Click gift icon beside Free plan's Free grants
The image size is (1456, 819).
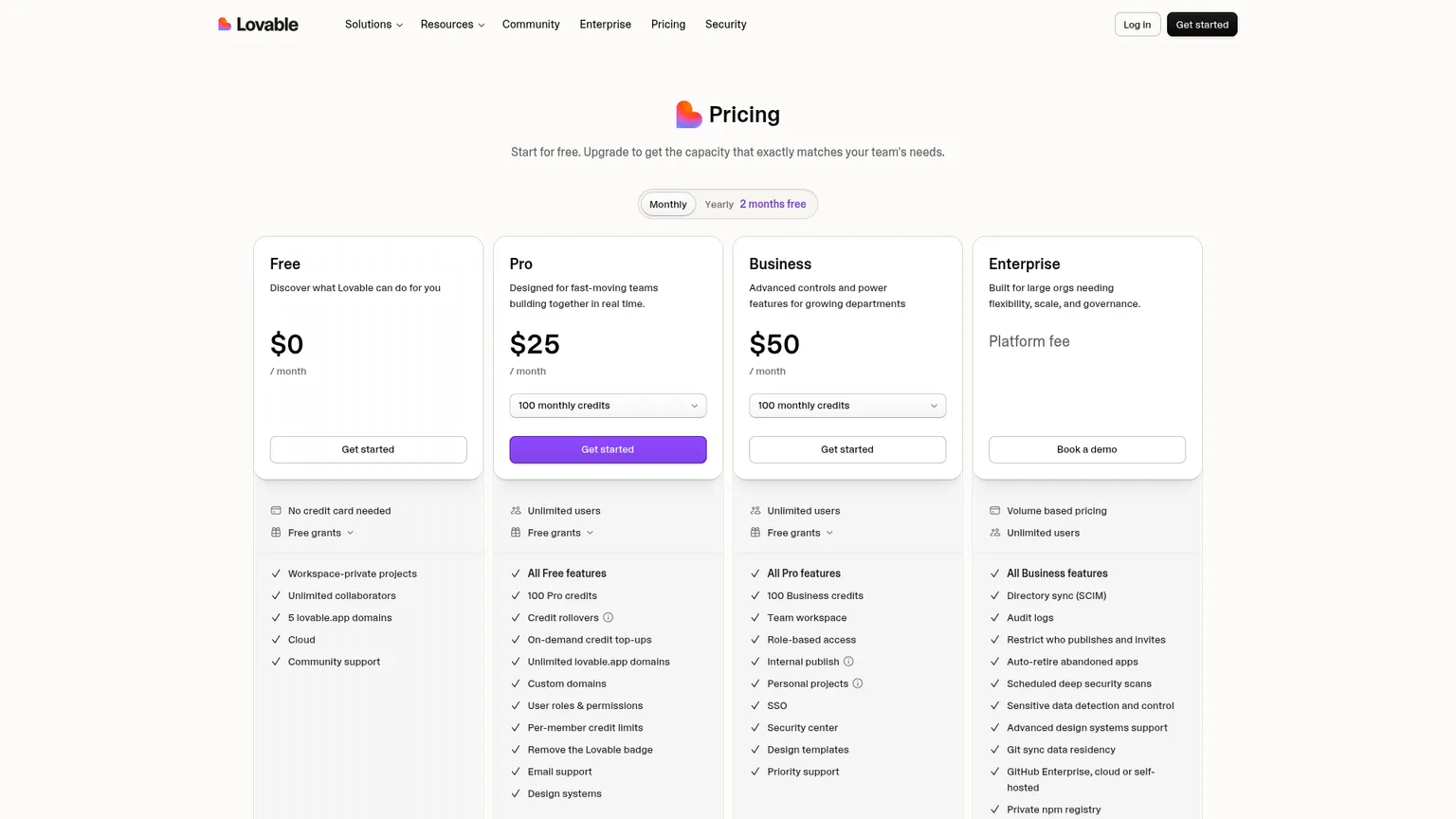(276, 533)
